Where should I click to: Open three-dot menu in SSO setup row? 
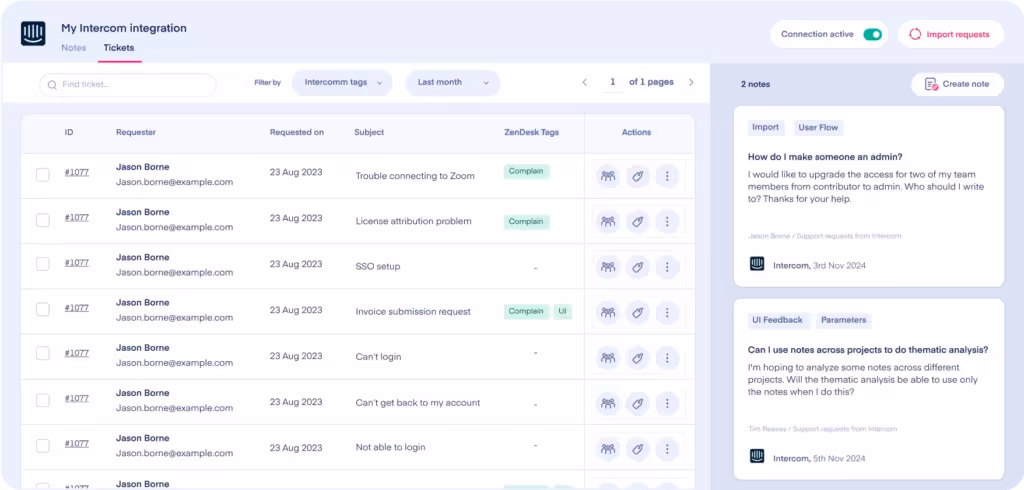[667, 267]
